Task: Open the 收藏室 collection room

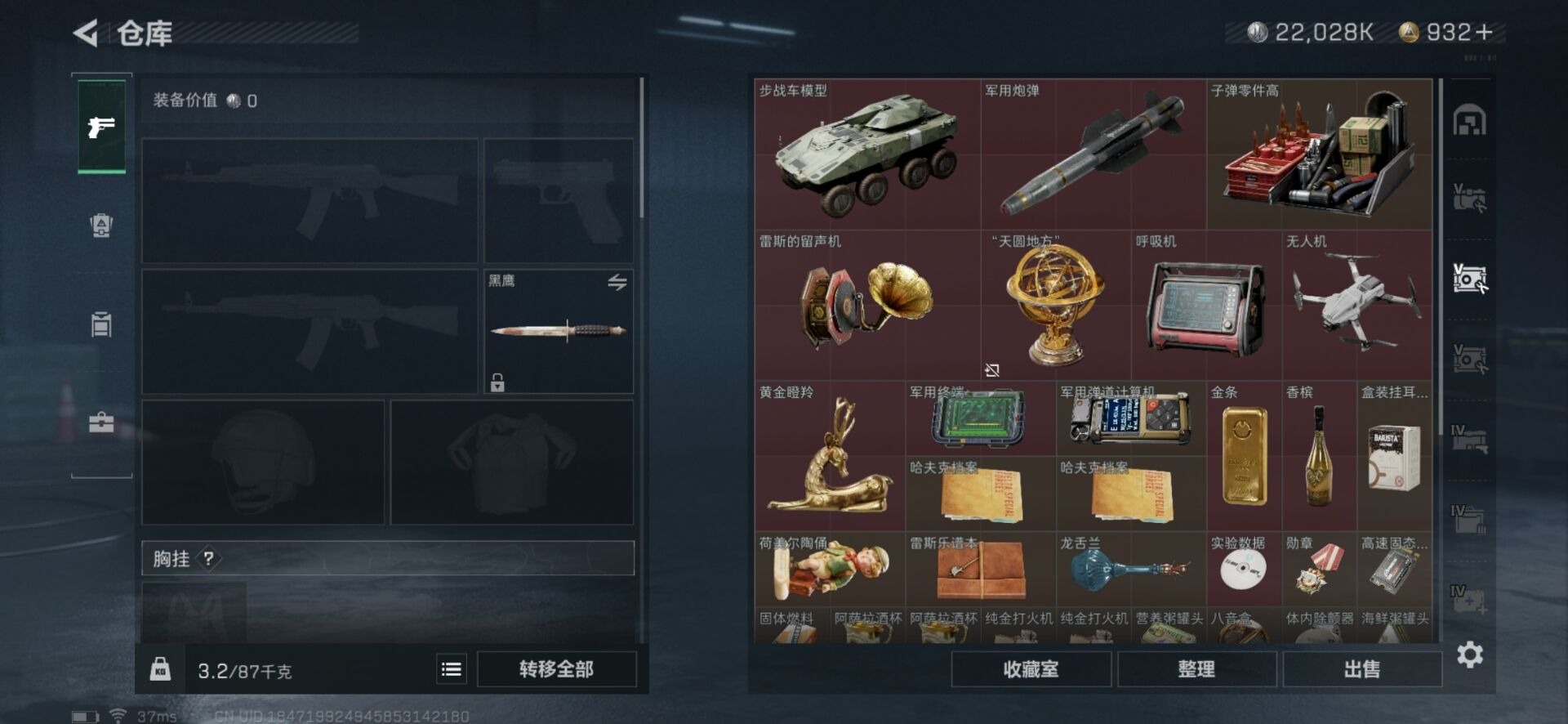Action: point(1031,669)
